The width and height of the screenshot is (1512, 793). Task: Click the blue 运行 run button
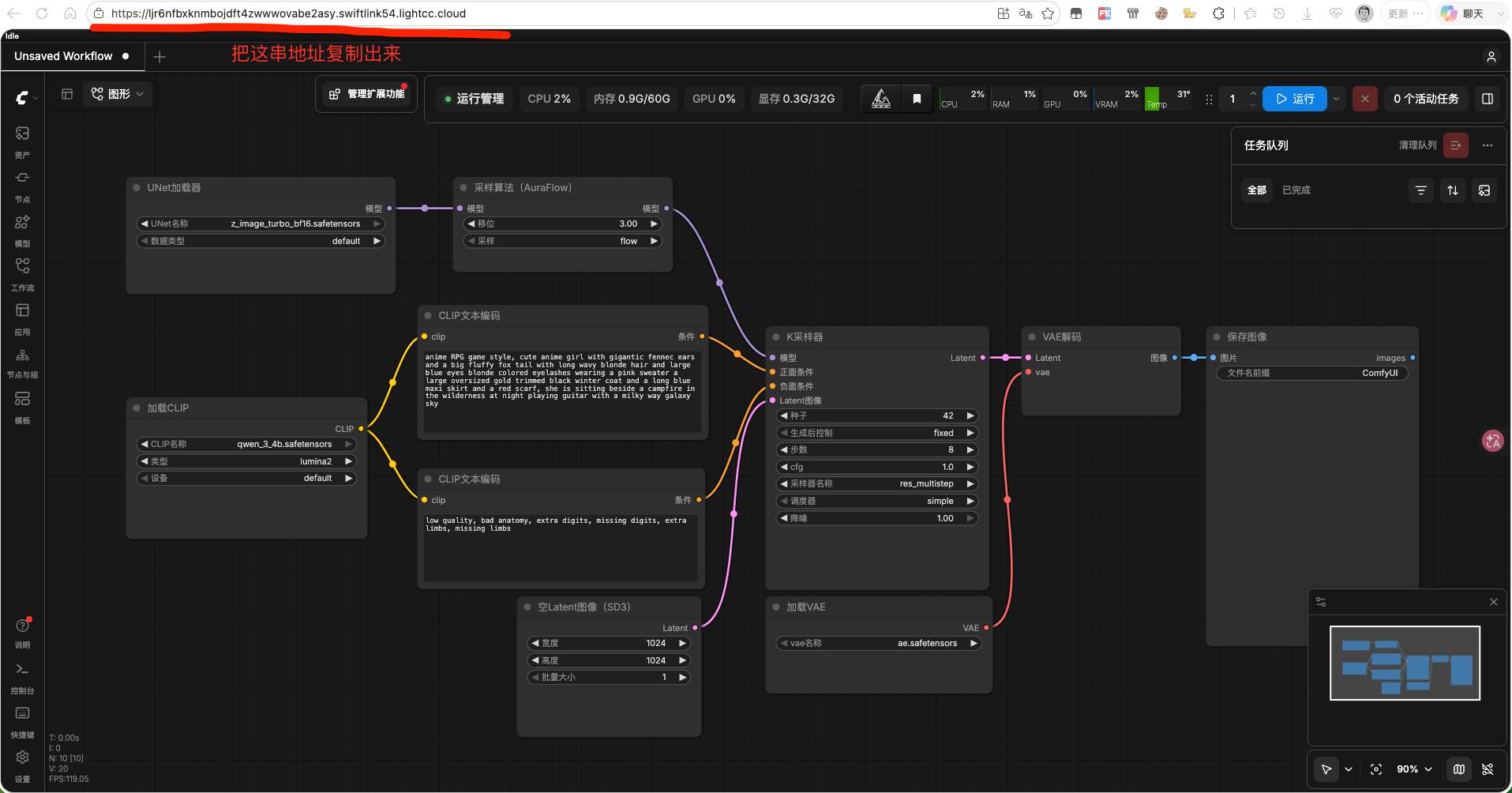click(1296, 99)
